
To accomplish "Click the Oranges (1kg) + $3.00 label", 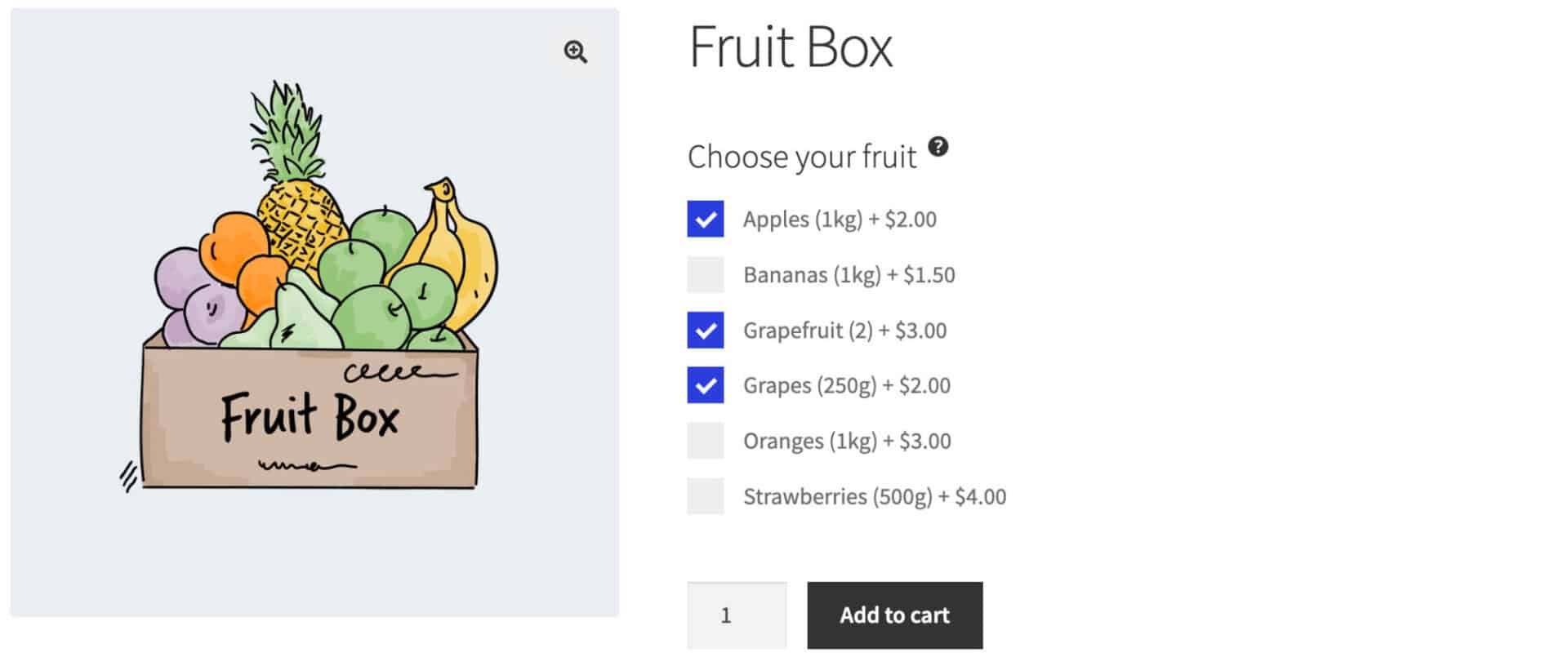I will point(846,442).
